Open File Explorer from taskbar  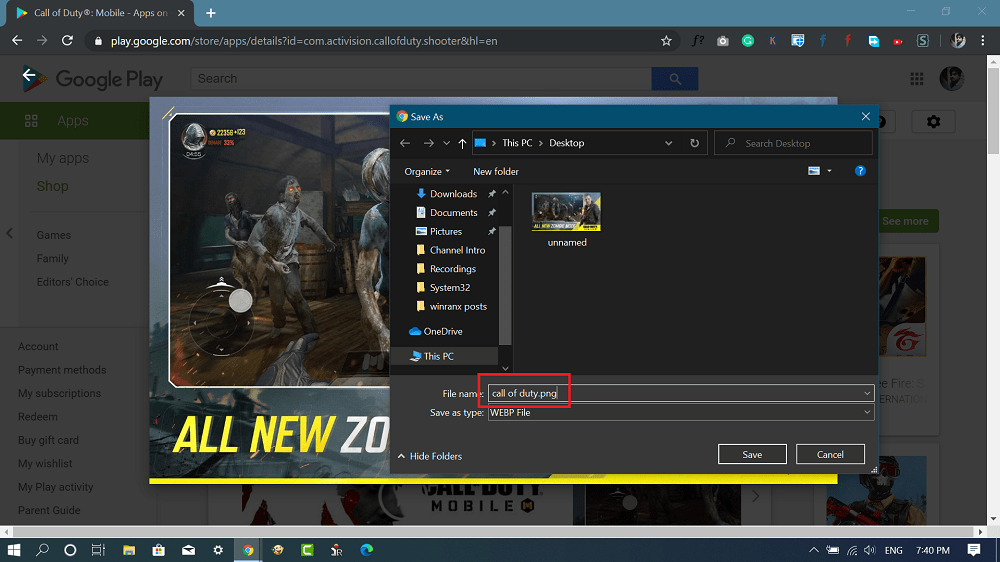(x=129, y=550)
